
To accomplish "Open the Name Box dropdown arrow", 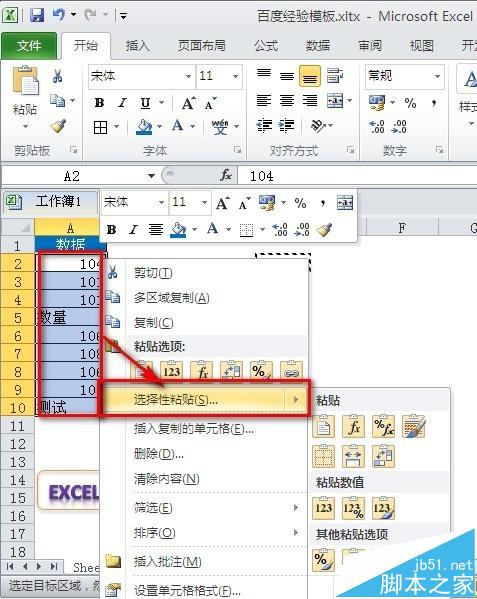I will pos(152,176).
